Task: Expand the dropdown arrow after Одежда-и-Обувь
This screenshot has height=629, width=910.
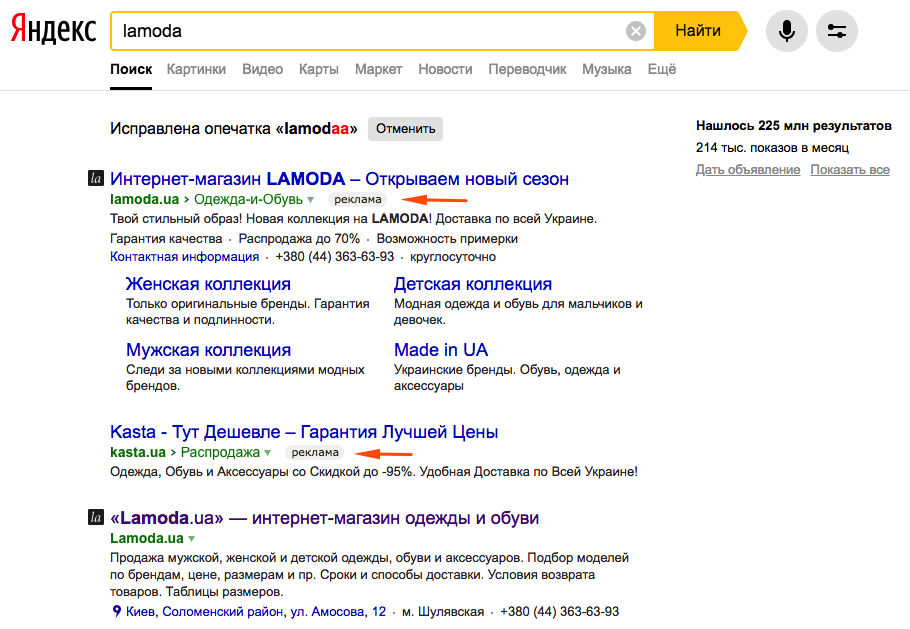Action: click(310, 200)
